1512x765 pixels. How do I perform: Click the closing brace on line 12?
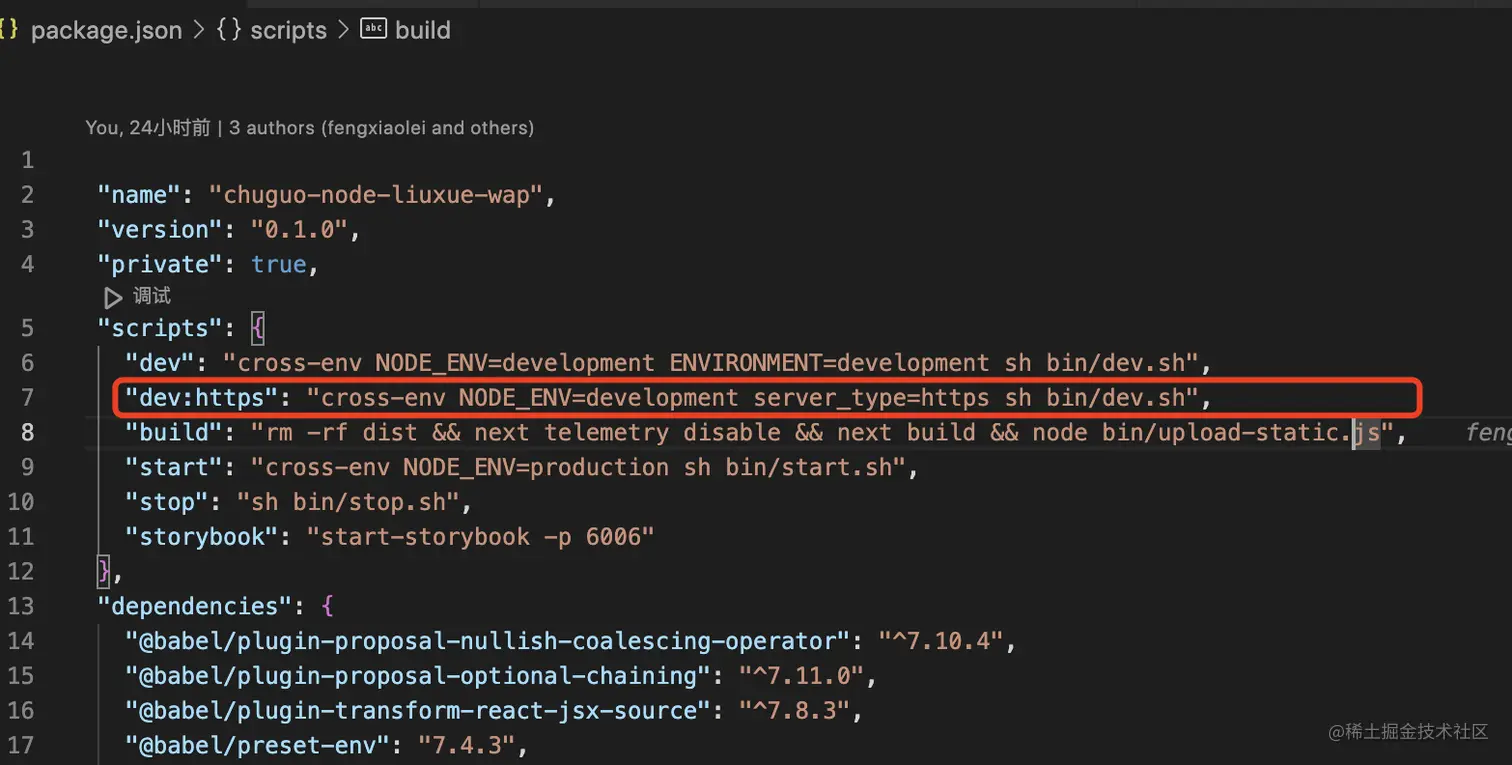[103, 571]
